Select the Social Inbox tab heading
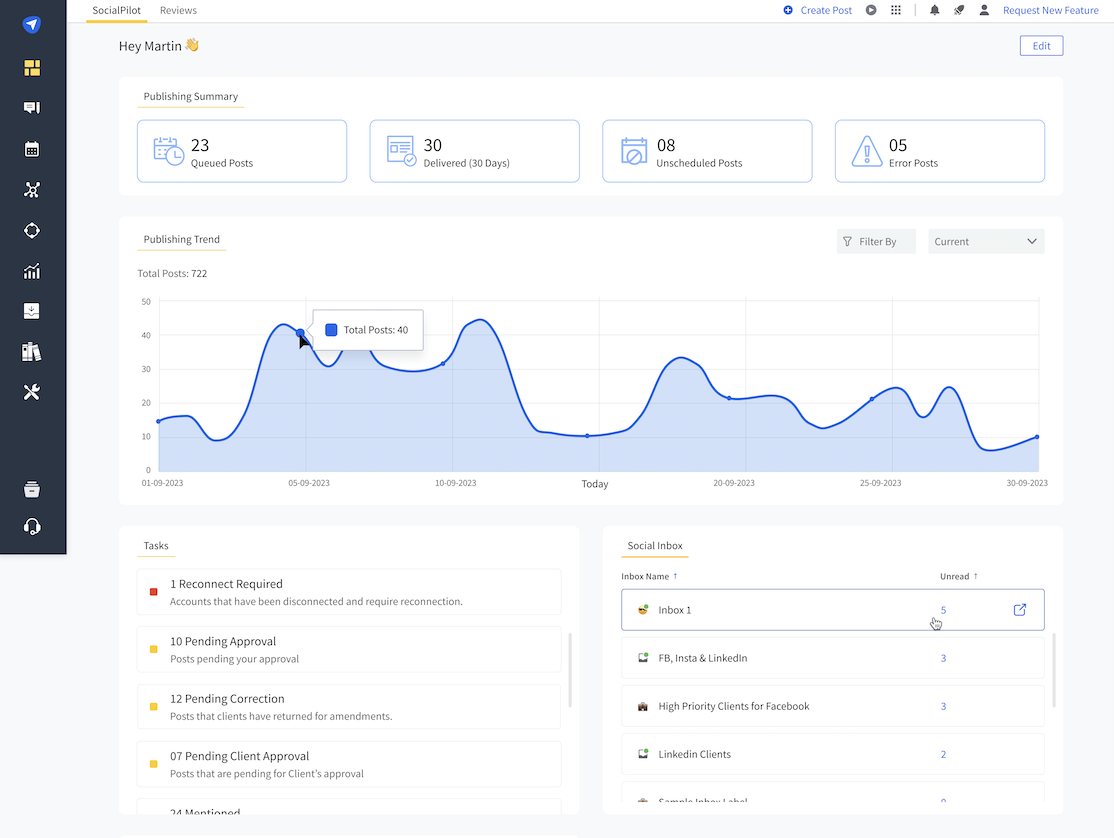This screenshot has width=1114, height=838. (x=655, y=545)
